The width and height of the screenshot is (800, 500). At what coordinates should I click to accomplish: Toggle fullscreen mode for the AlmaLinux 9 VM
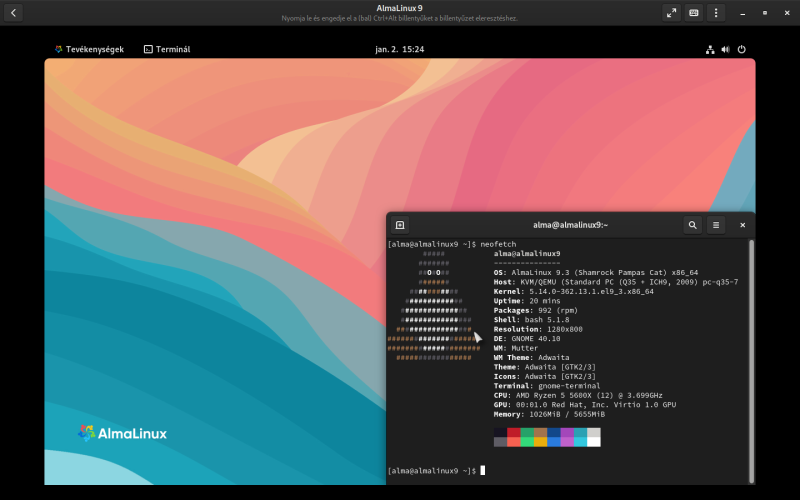(671, 13)
